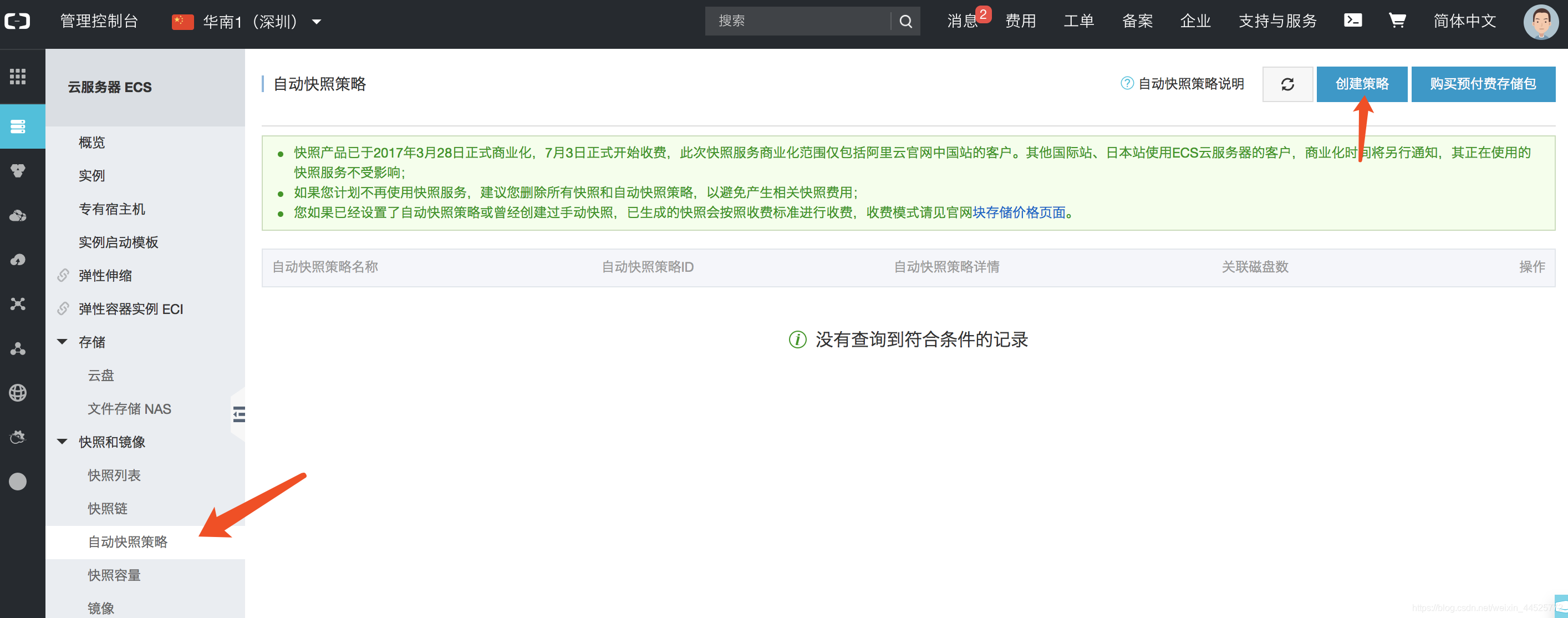The image size is (1568, 618).
Task: Click the 创建策略 button
Action: pyautogui.click(x=1362, y=84)
